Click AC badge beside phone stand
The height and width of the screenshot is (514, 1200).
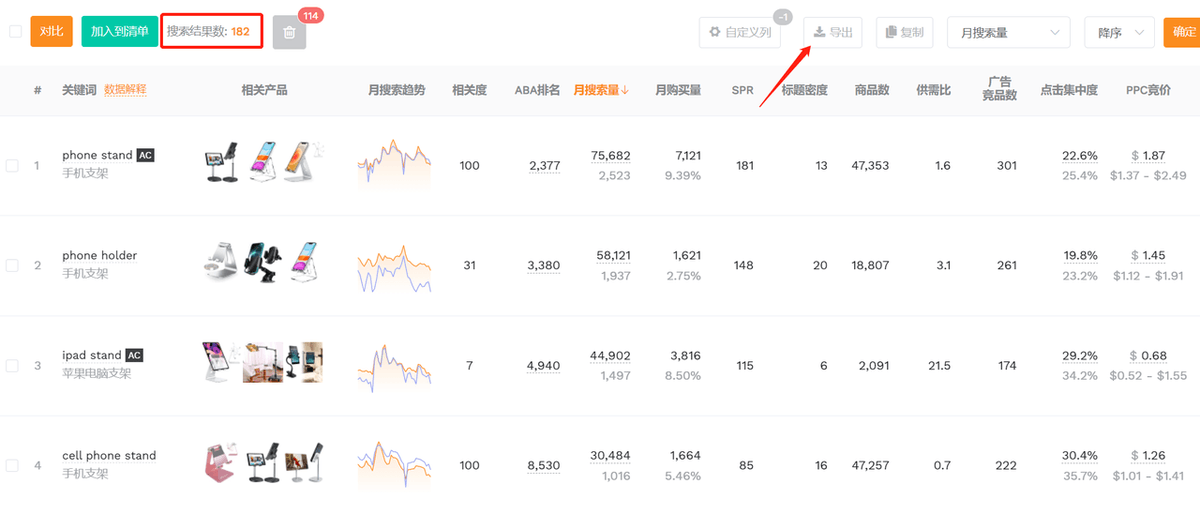click(x=146, y=155)
